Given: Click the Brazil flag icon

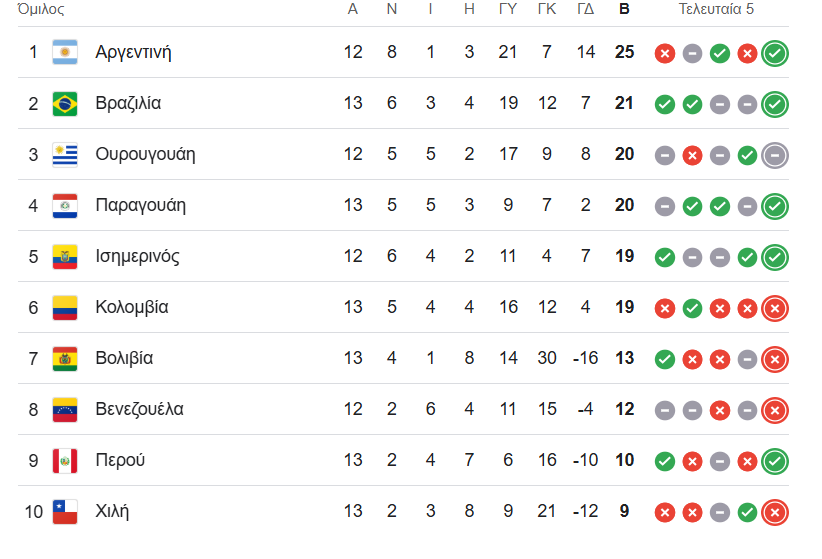Looking at the screenshot, I should (65, 103).
